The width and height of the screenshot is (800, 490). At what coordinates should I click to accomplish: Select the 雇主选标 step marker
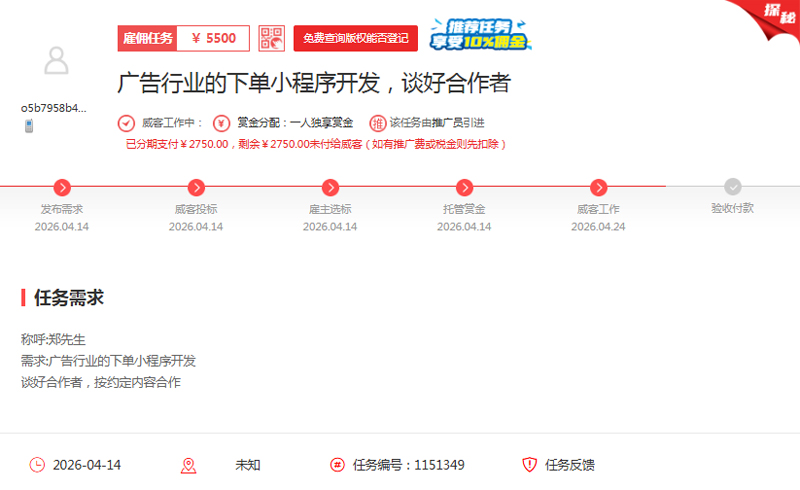[x=330, y=187]
